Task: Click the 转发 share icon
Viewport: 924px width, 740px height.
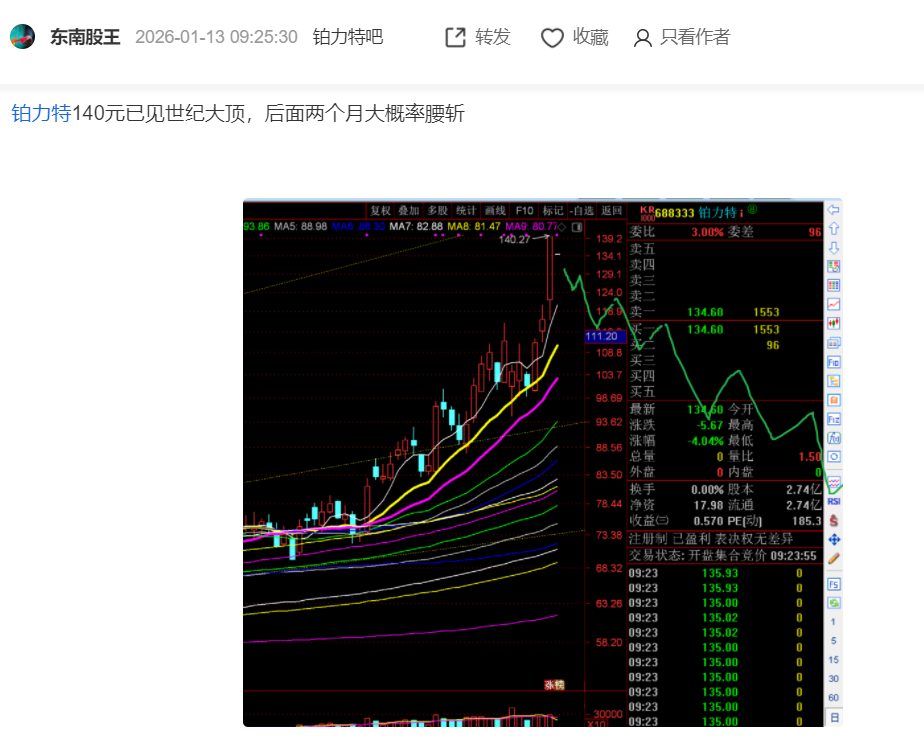Action: (455, 37)
